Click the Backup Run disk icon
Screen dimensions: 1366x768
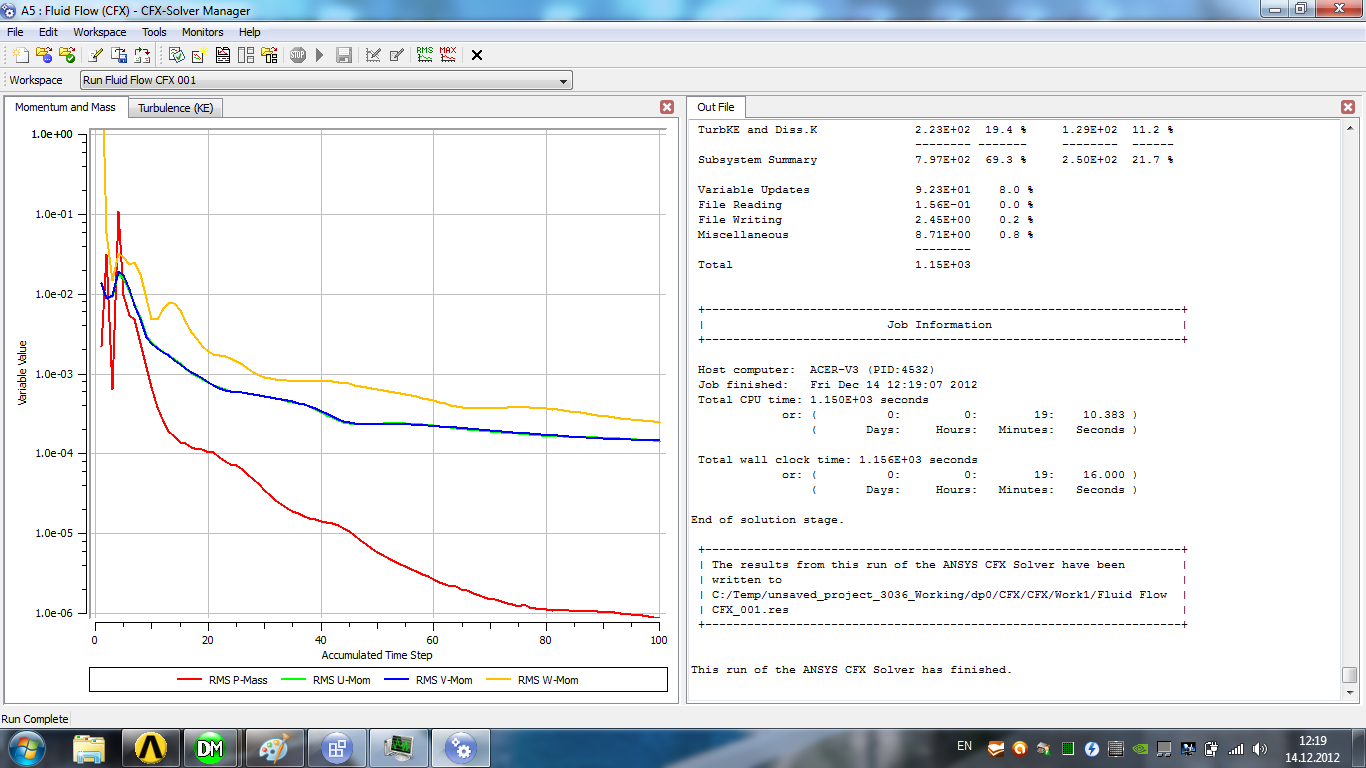point(343,55)
